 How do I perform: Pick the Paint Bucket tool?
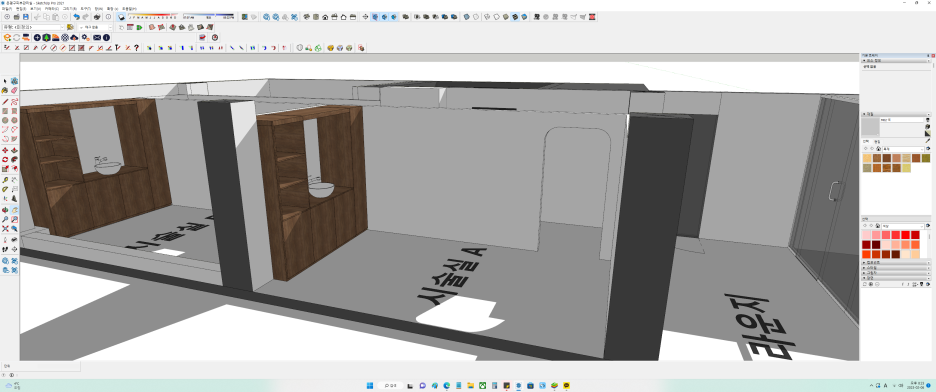click(5, 90)
